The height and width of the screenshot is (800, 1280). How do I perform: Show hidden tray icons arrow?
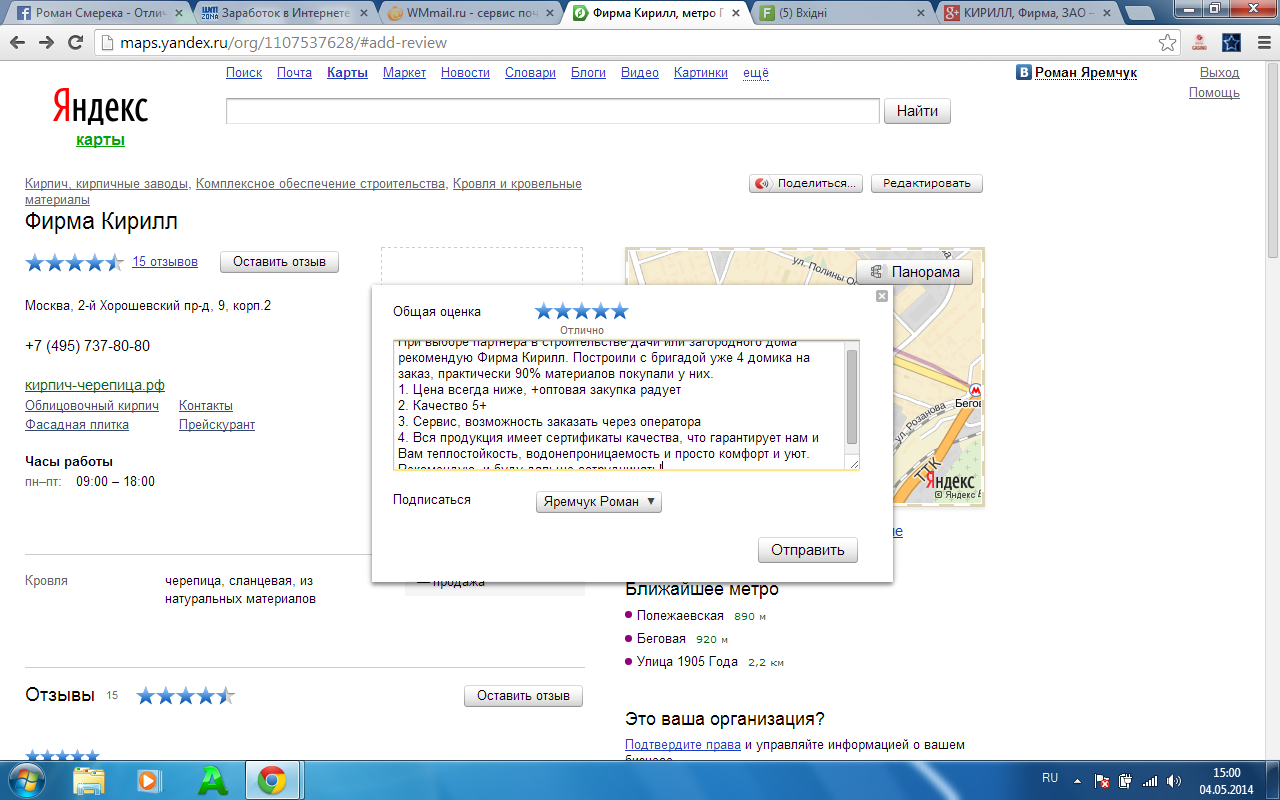[x=1077, y=780]
